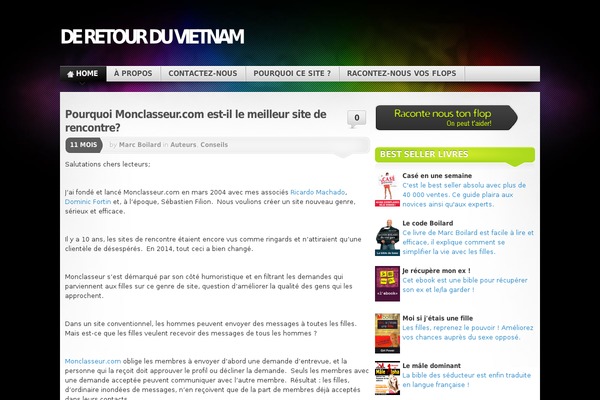This screenshot has height=400, width=600.
Task: Follow the Dominic Fortin link
Action: [88, 202]
